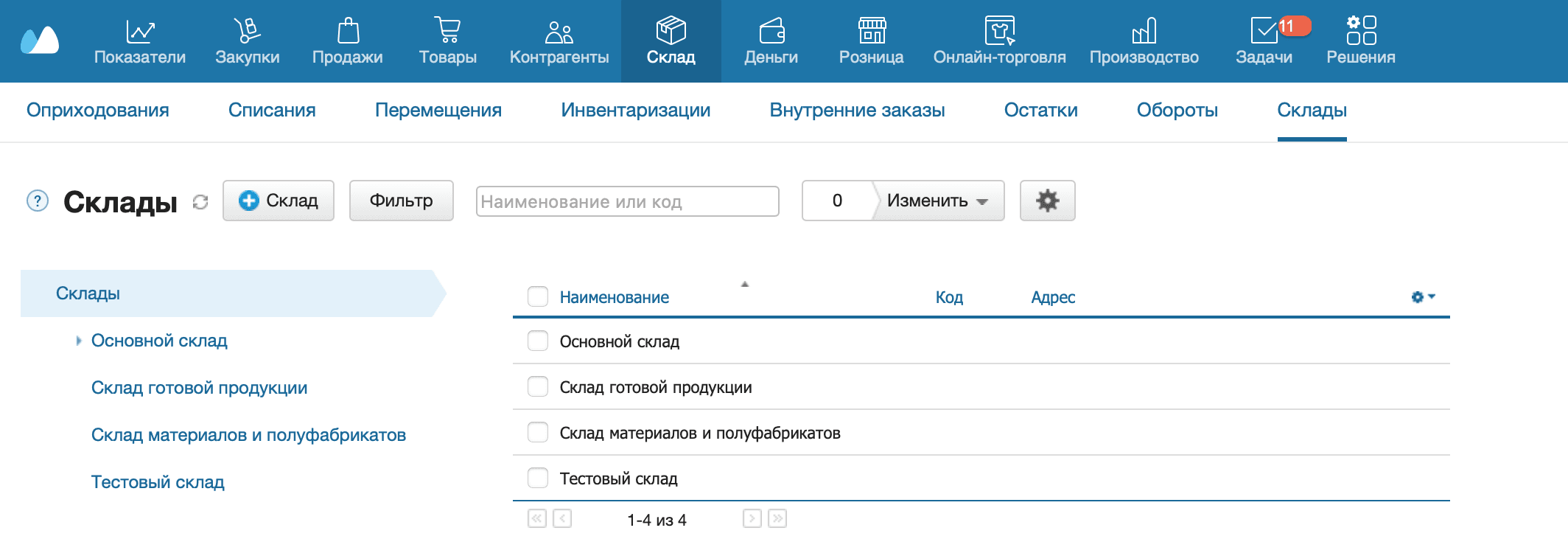Open the Розница section
Screen dimensions: 1568x553
[x=872, y=41]
